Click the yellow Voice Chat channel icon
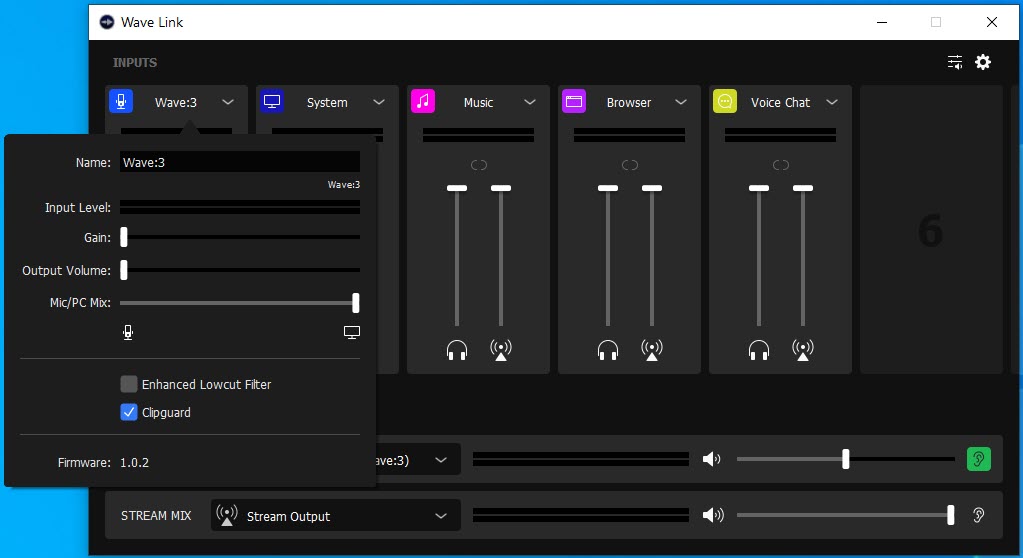This screenshot has width=1023, height=558. [x=725, y=101]
